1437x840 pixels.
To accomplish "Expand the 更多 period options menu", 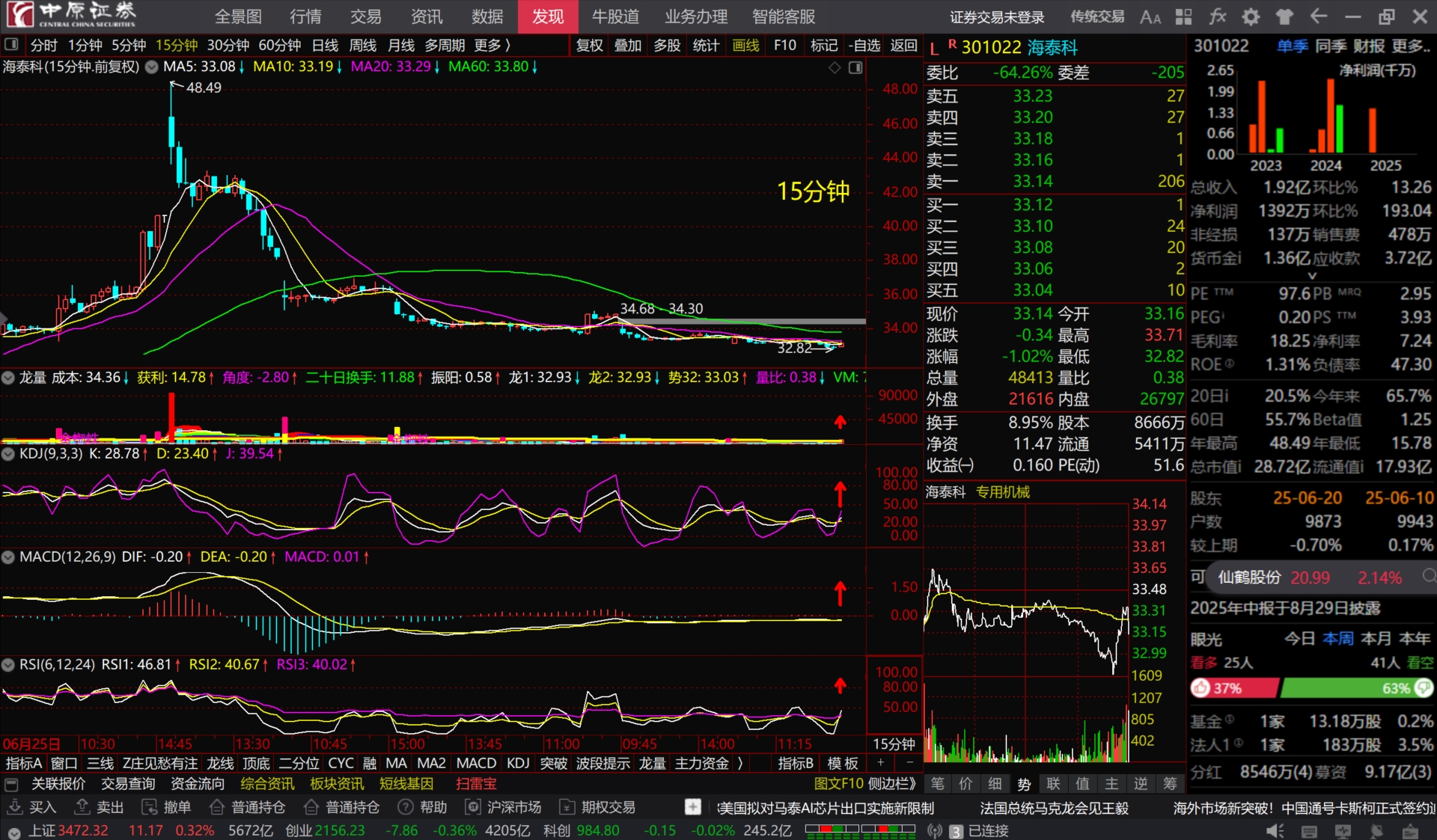I will pos(492,46).
